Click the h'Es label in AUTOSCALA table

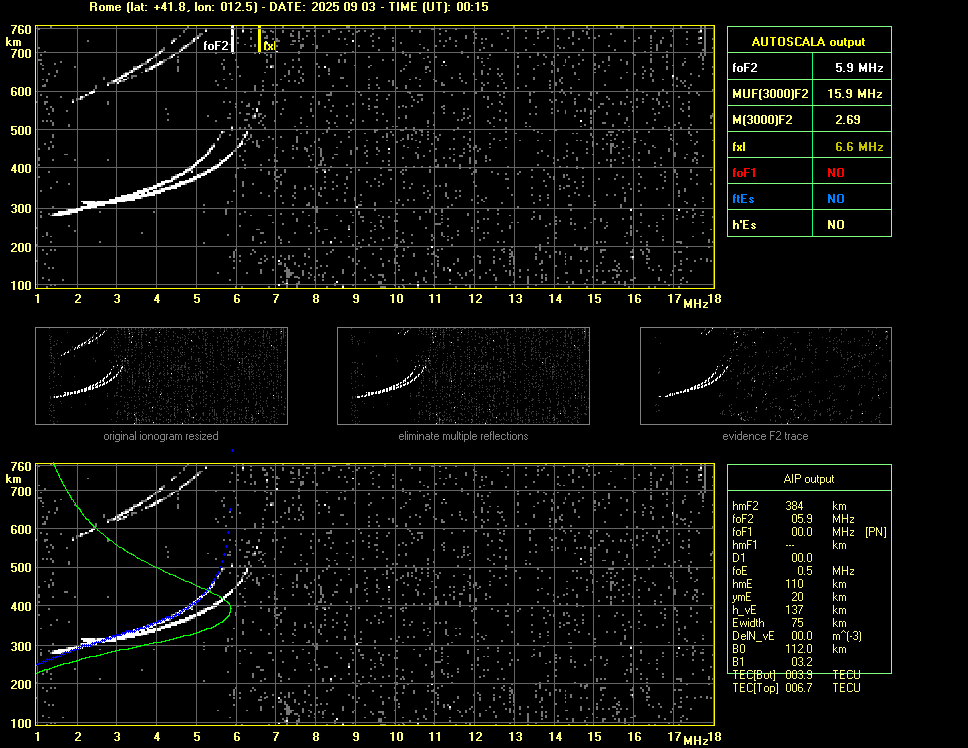[744, 225]
